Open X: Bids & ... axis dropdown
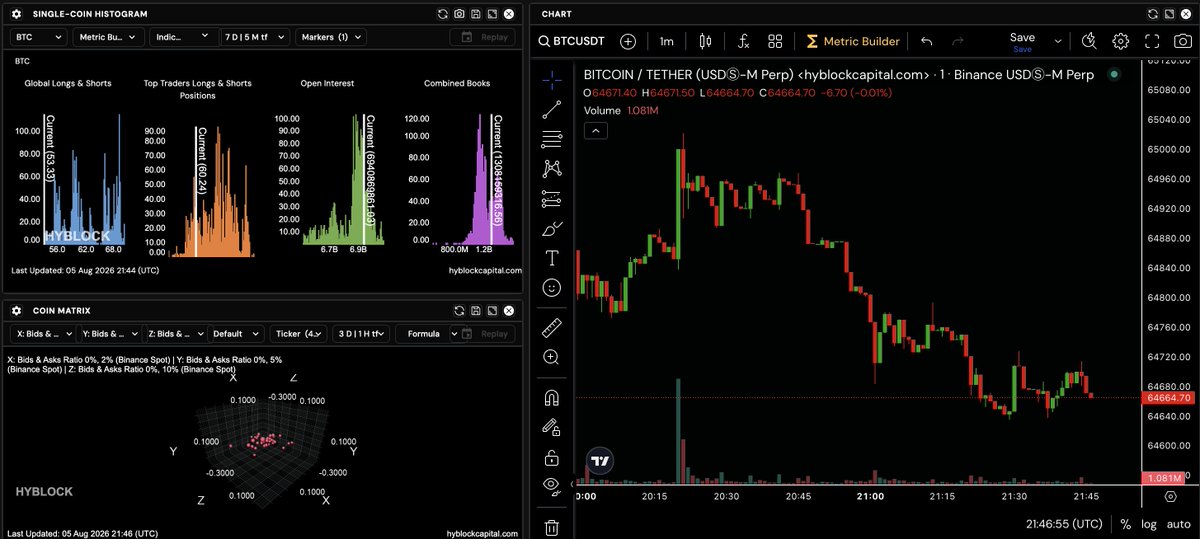1200x539 pixels. tap(42, 333)
